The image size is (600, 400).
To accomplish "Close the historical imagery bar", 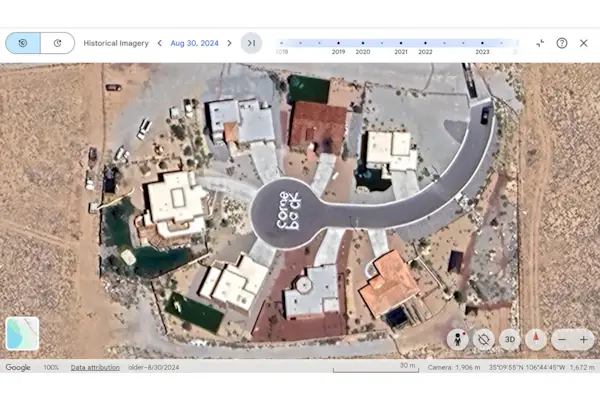I will coord(584,43).
